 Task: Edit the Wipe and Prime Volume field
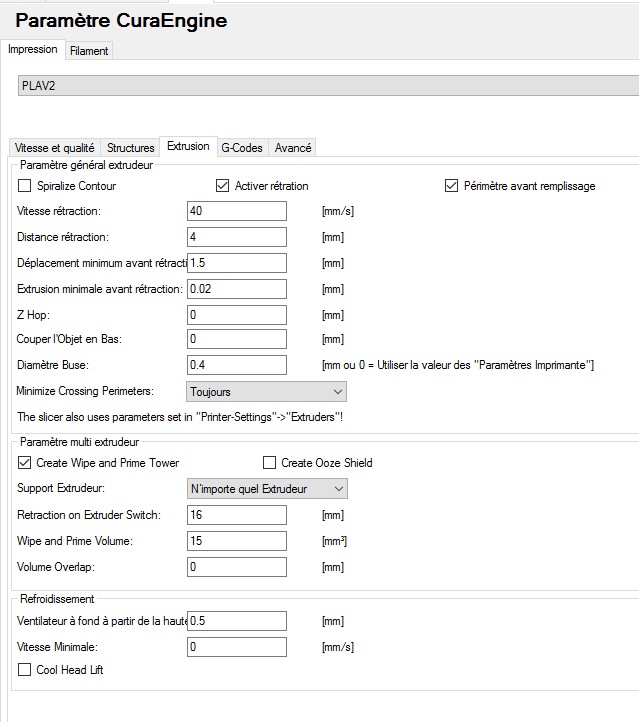coord(237,541)
